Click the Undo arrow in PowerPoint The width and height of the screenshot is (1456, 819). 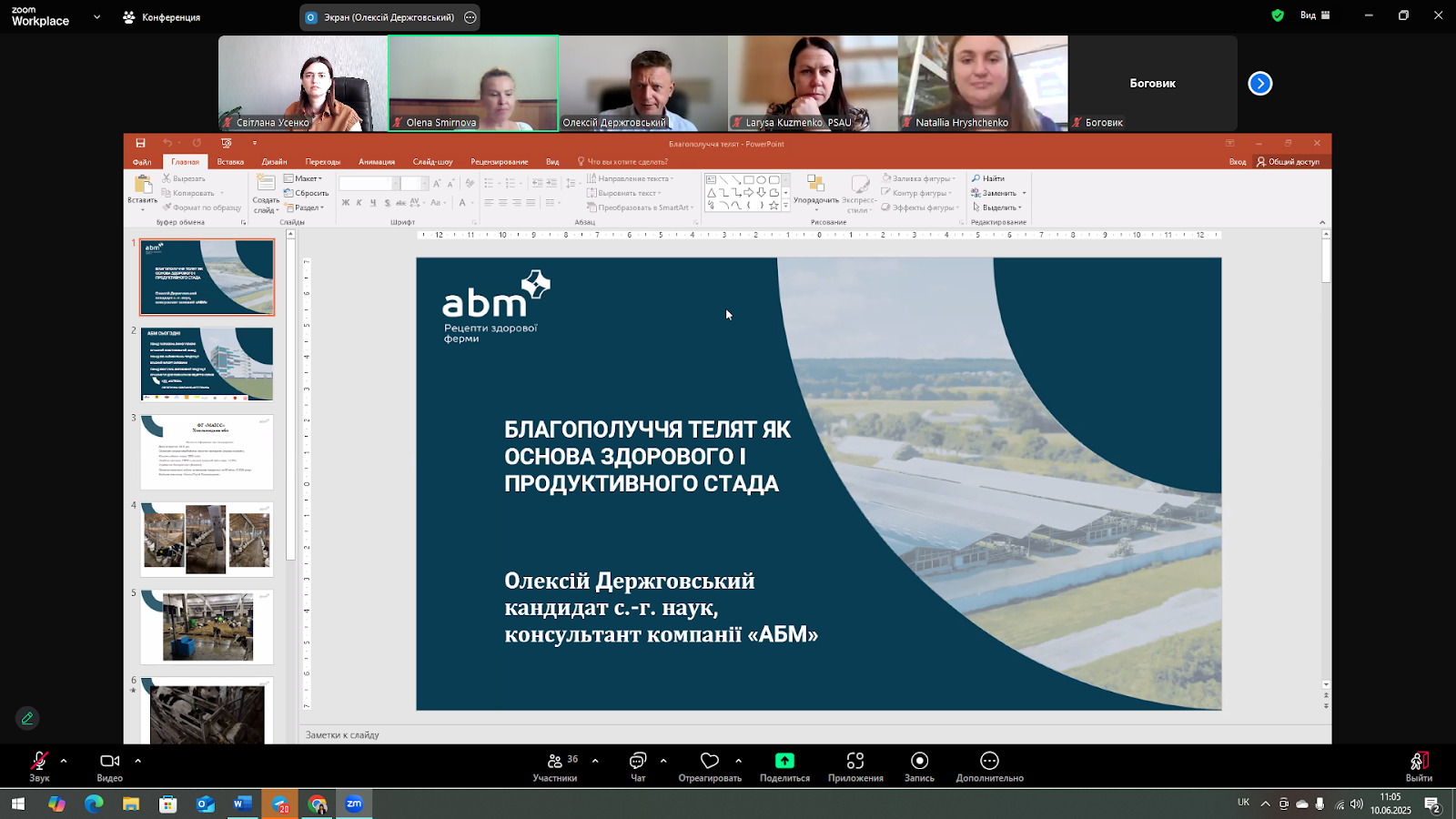(x=167, y=143)
